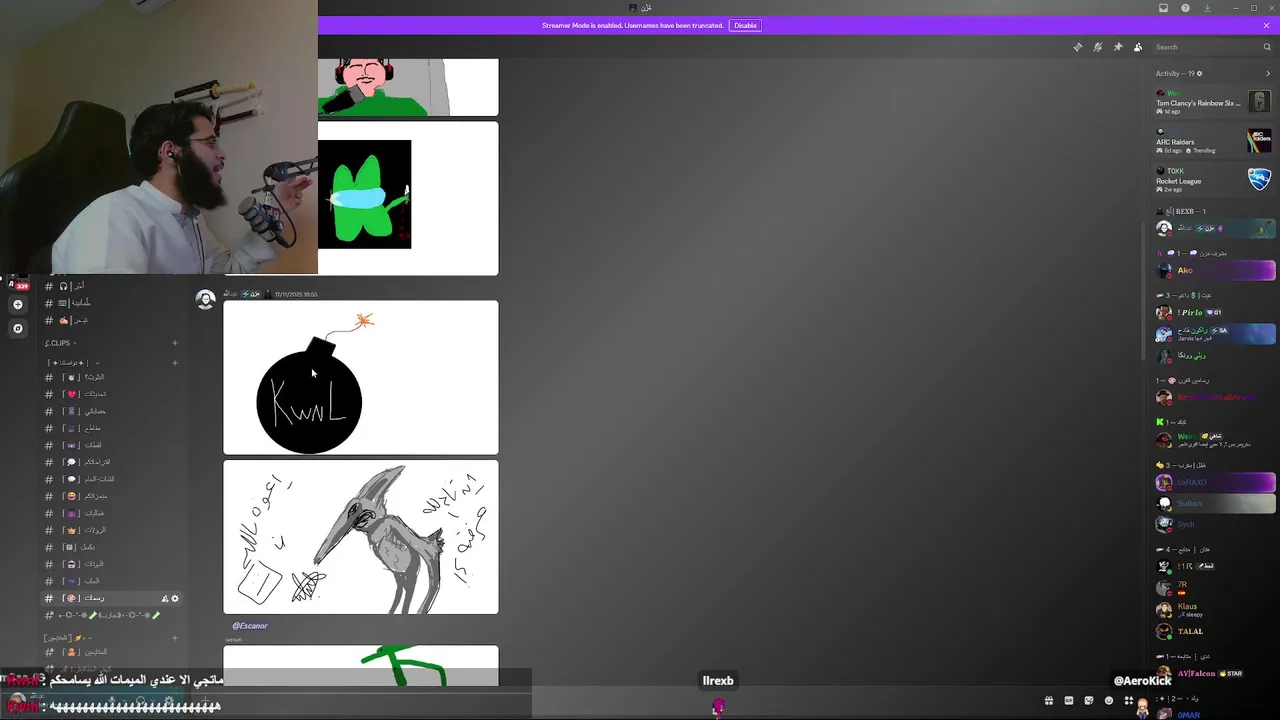Image resolution: width=1280 pixels, height=720 pixels.
Task: Select member TALAL in member list
Action: pos(1215,631)
